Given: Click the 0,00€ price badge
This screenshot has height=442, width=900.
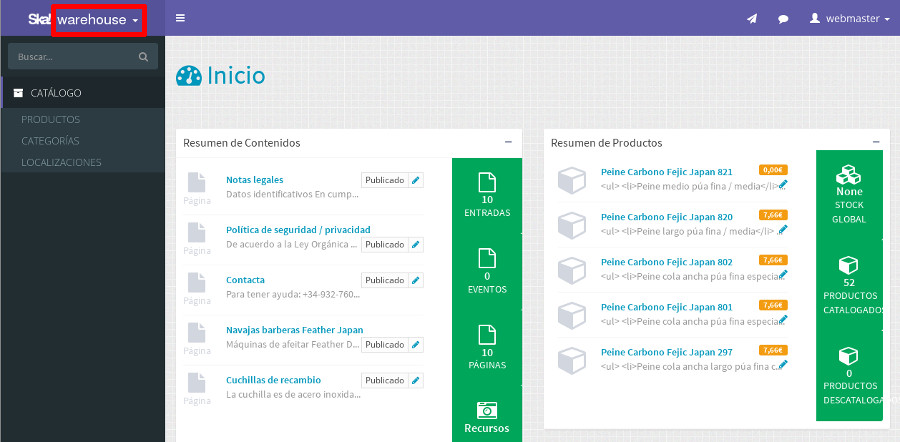Looking at the screenshot, I should tap(773, 170).
